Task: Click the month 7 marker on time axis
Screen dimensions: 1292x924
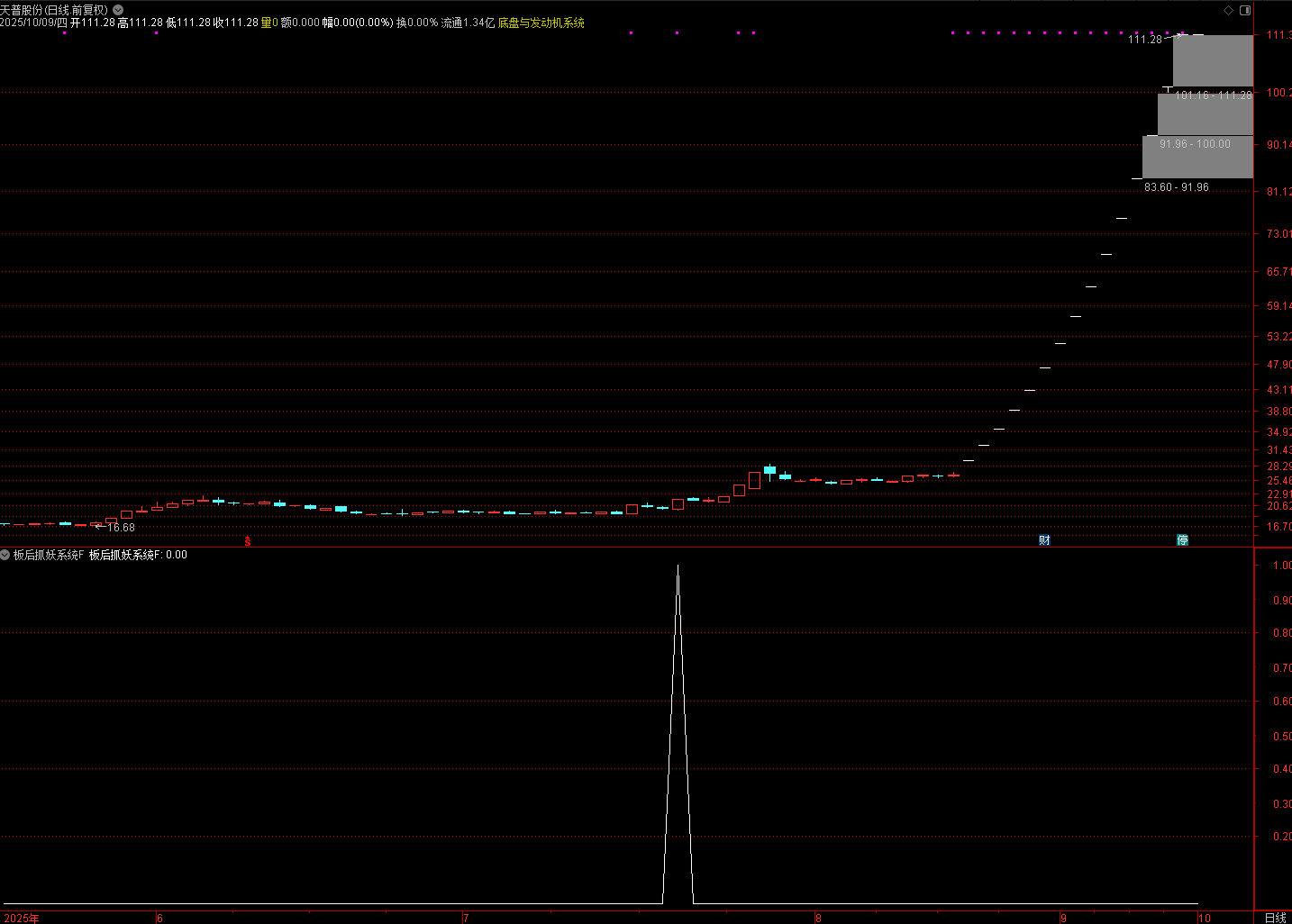Action: 466,919
